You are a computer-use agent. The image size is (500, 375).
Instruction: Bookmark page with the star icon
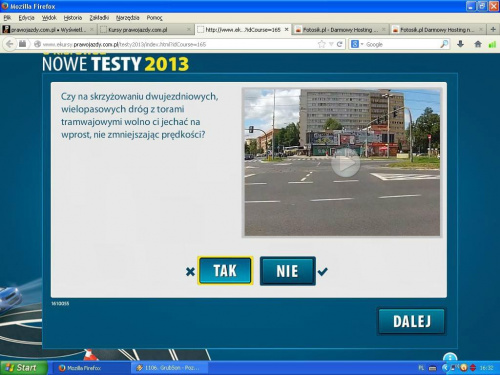click(x=321, y=44)
